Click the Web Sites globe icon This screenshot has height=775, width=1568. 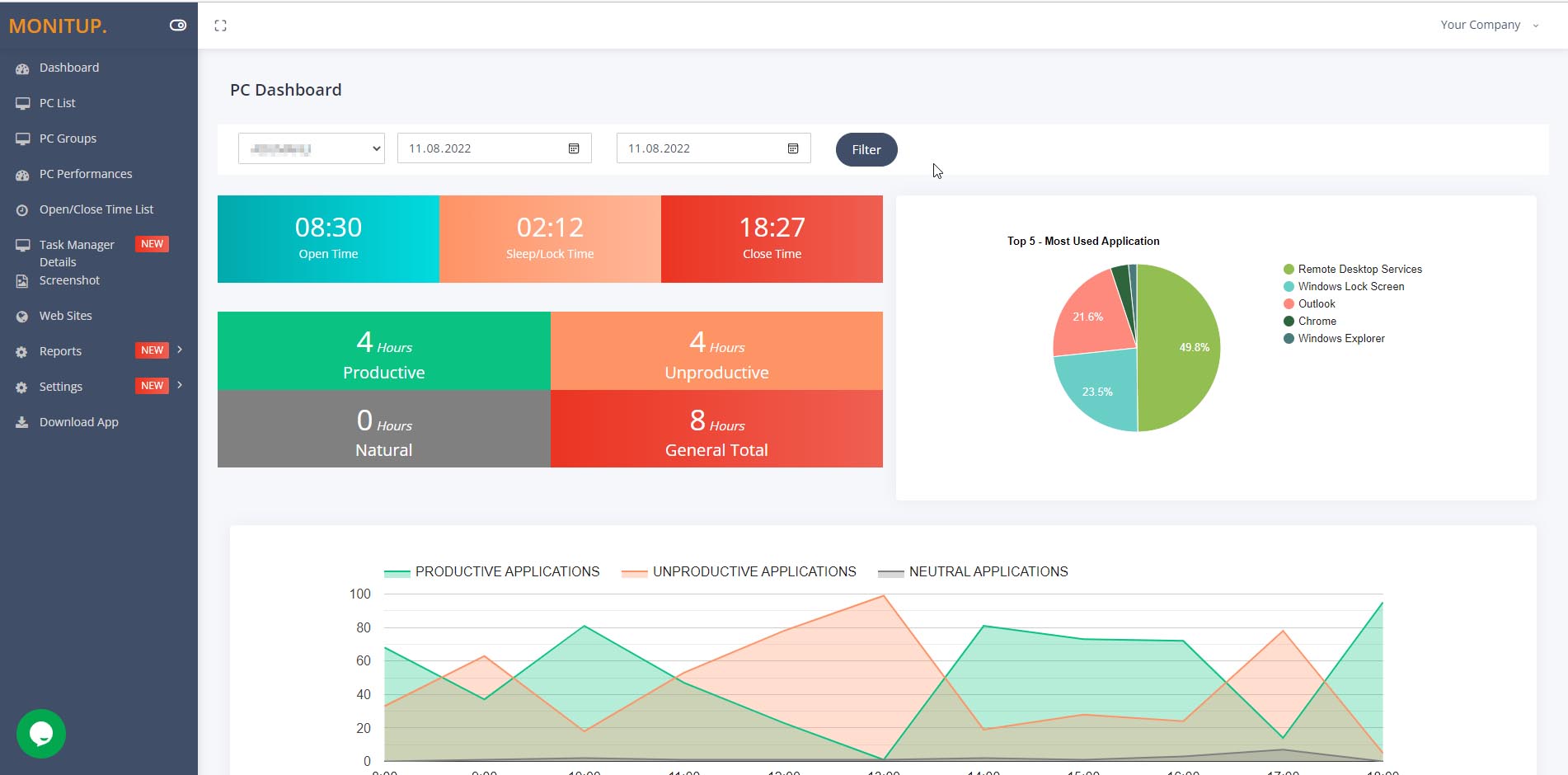pos(22,317)
